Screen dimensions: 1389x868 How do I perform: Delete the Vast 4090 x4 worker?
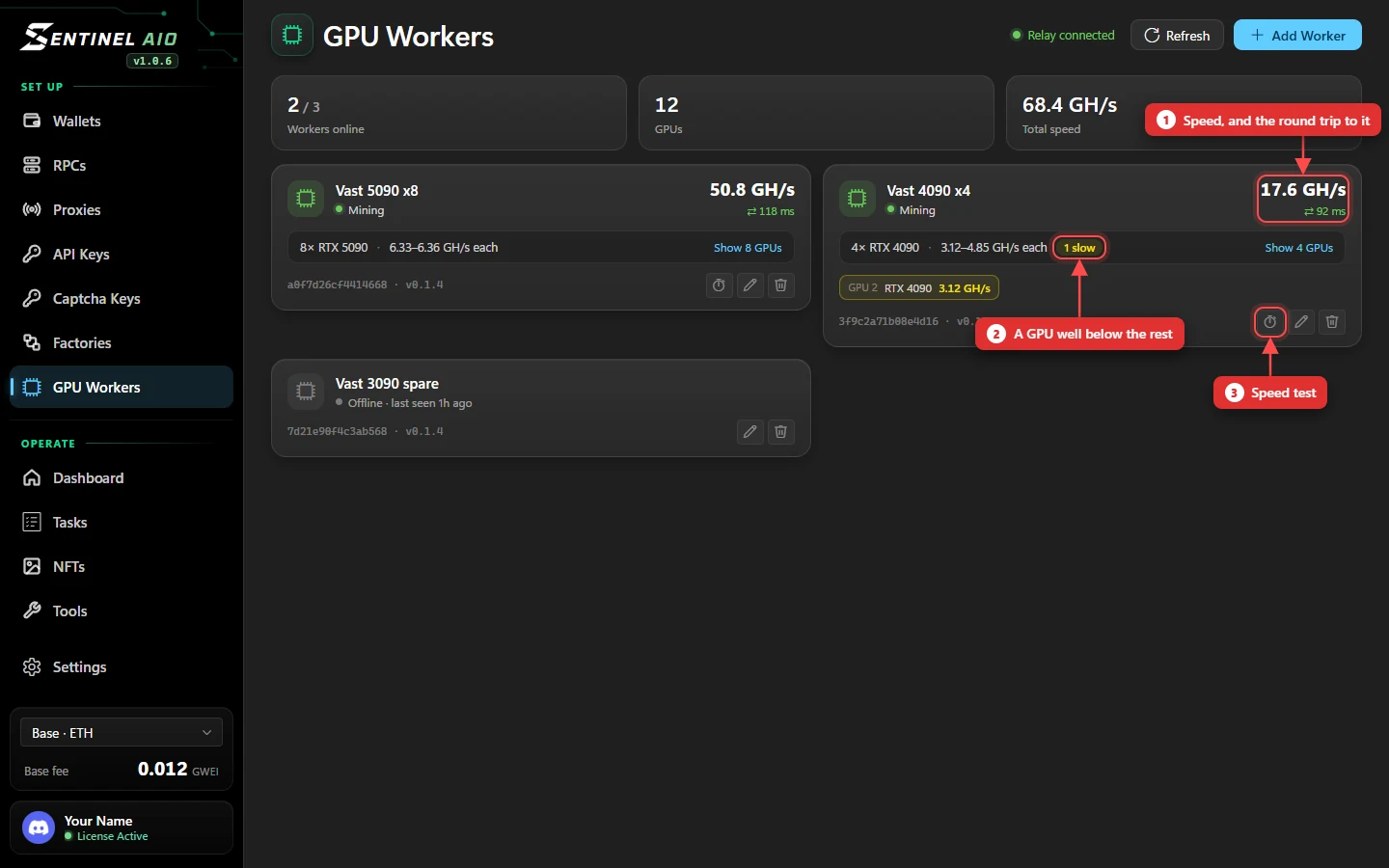click(x=1332, y=322)
